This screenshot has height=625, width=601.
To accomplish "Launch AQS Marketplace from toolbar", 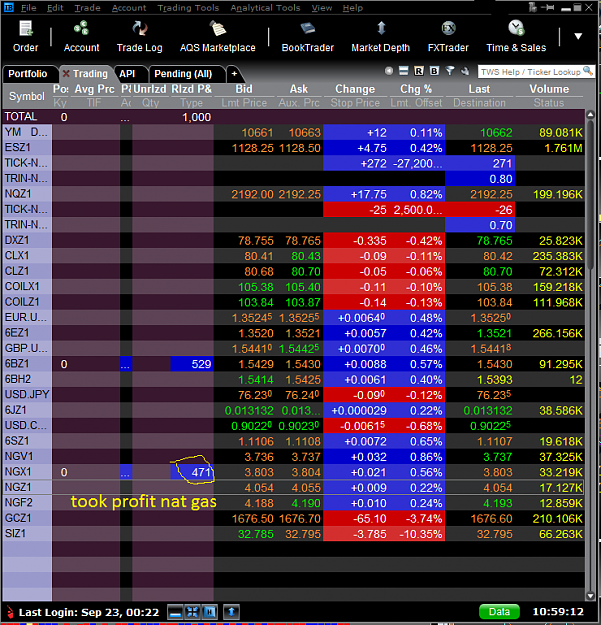I will (x=218, y=37).
